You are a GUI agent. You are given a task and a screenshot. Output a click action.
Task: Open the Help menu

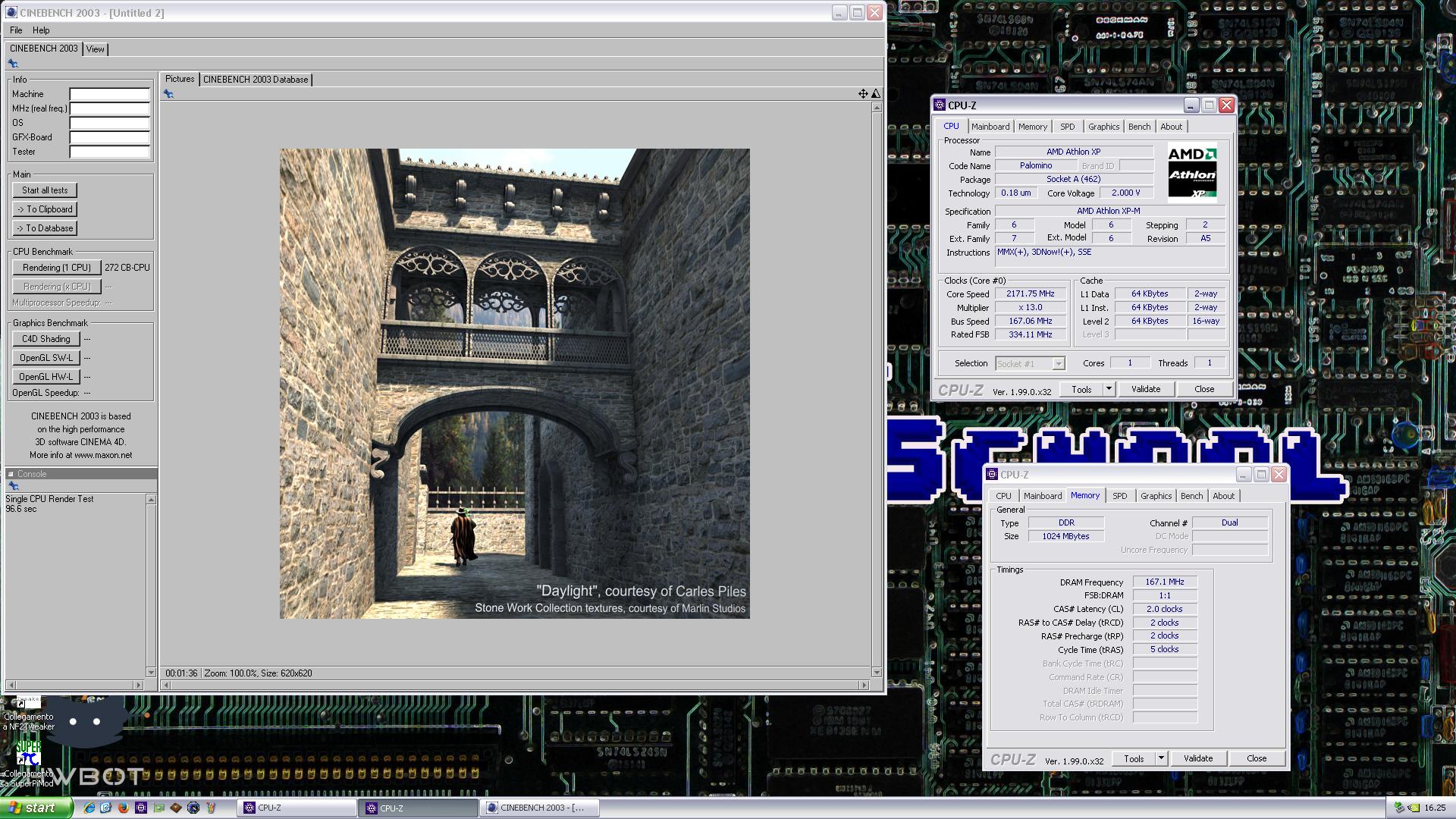click(x=41, y=30)
